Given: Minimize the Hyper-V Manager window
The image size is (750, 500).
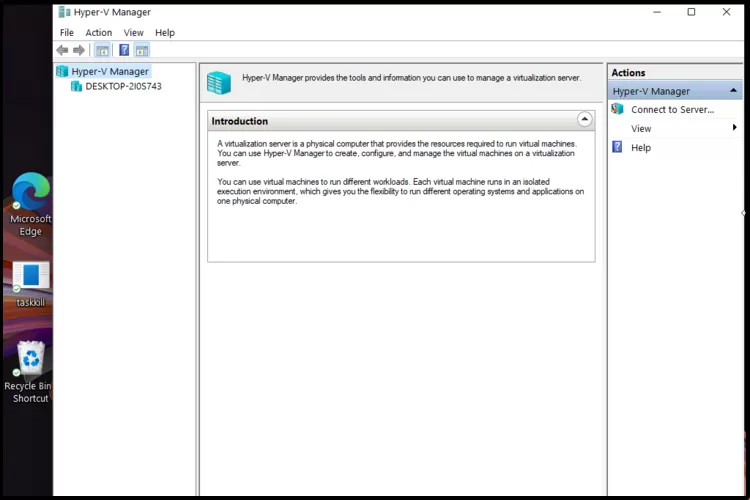Looking at the screenshot, I should (657, 12).
